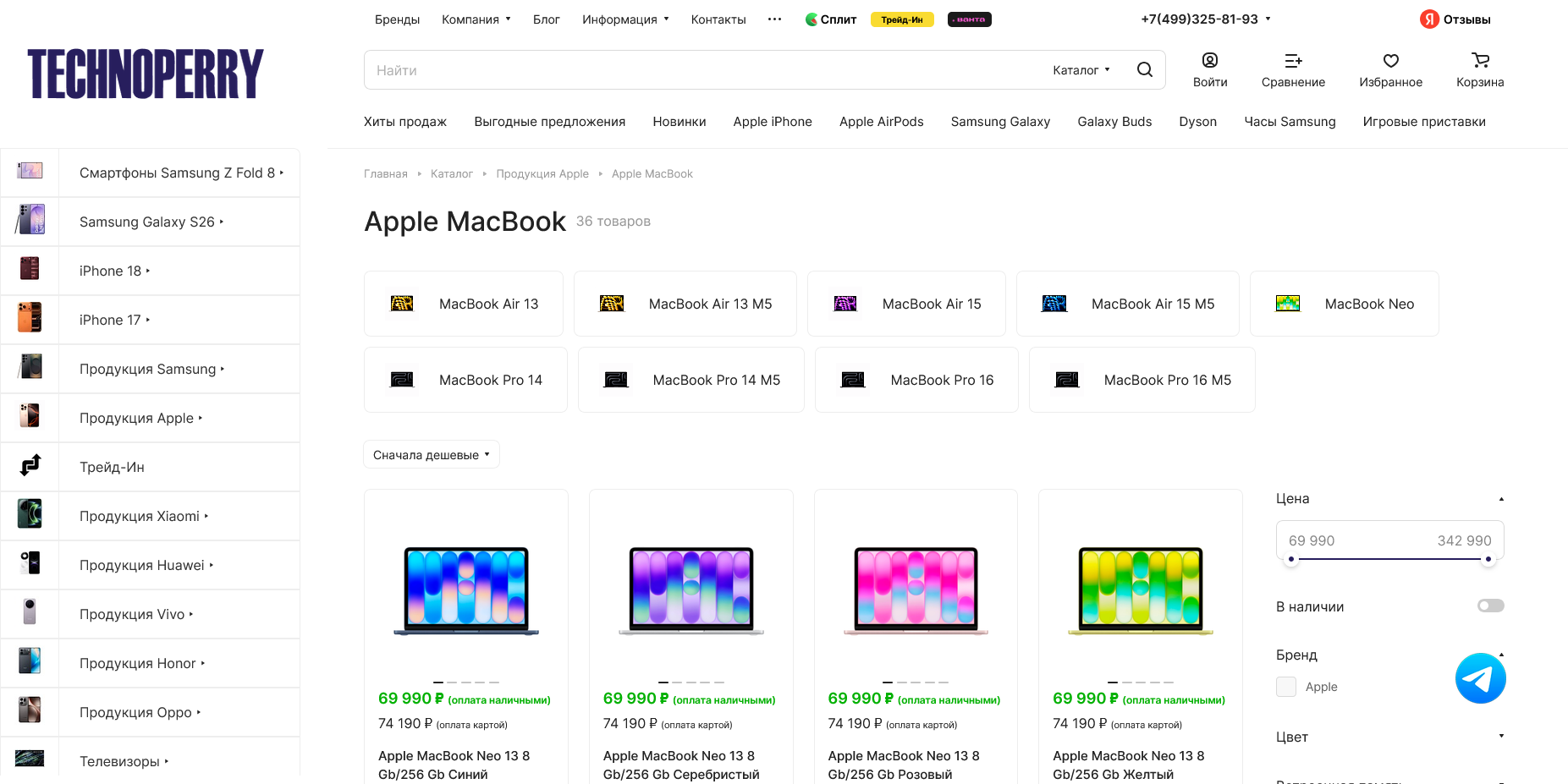Open the MacBook Air 15 M5 category
1568x784 pixels.
[x=1128, y=304]
